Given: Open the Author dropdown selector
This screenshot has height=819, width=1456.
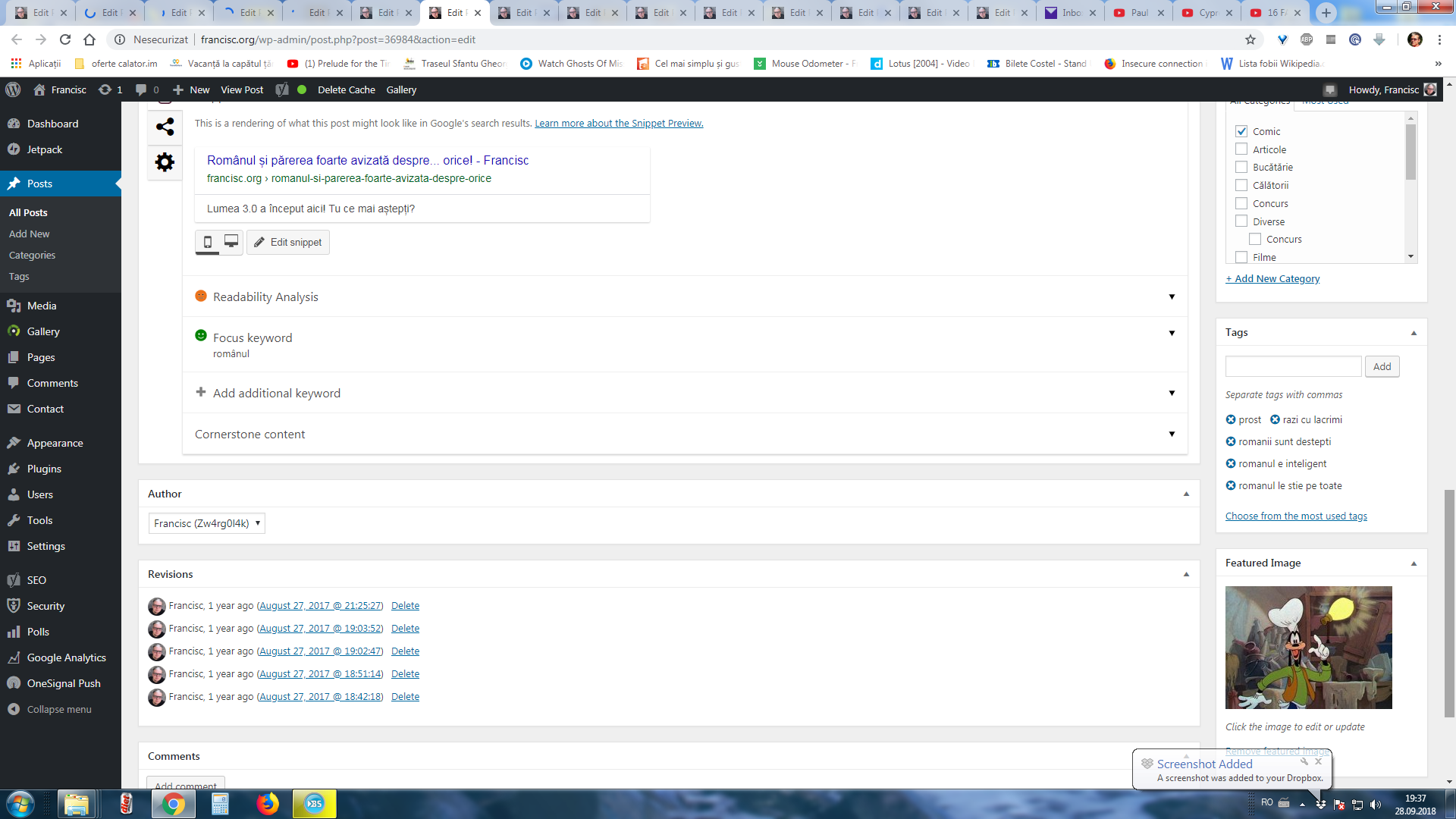Looking at the screenshot, I should (x=206, y=523).
